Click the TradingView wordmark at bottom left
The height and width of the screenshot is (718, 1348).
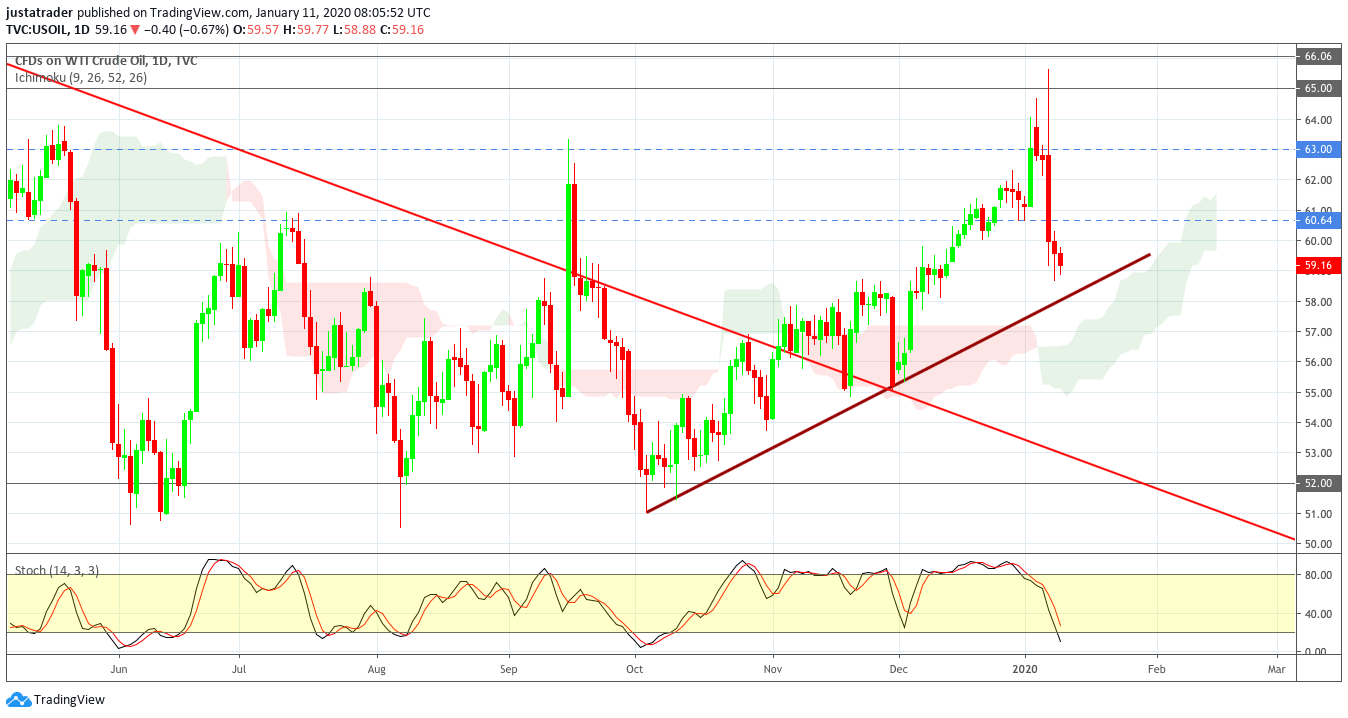point(69,700)
